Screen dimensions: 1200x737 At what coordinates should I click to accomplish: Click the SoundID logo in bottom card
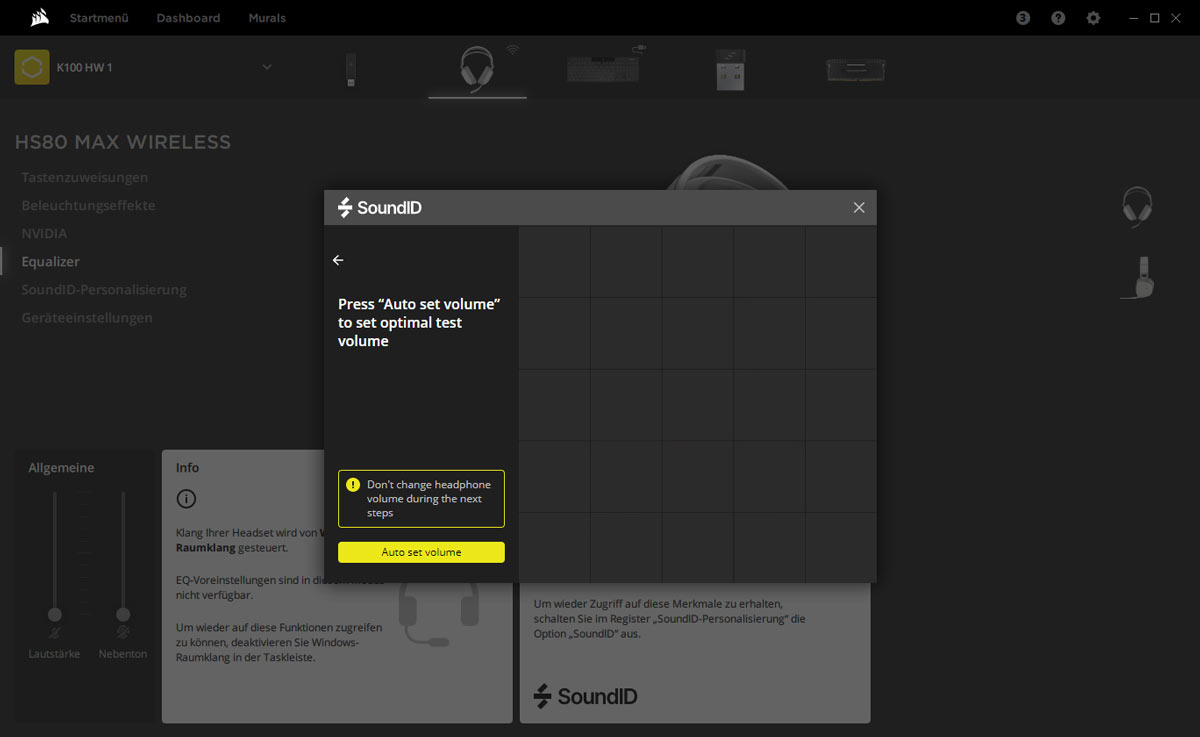tap(585, 696)
